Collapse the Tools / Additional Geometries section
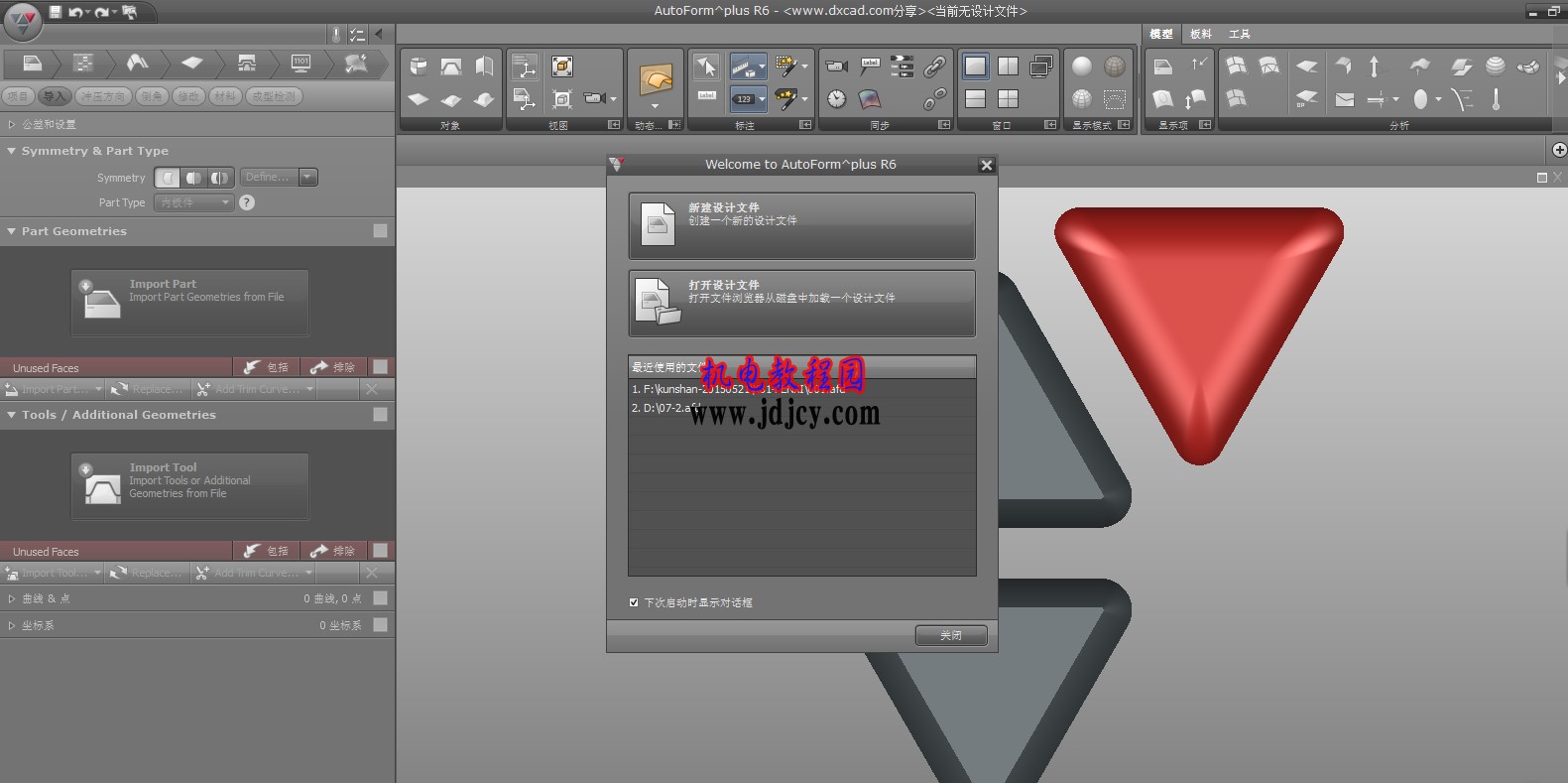The height and width of the screenshot is (783, 1568). click(12, 415)
